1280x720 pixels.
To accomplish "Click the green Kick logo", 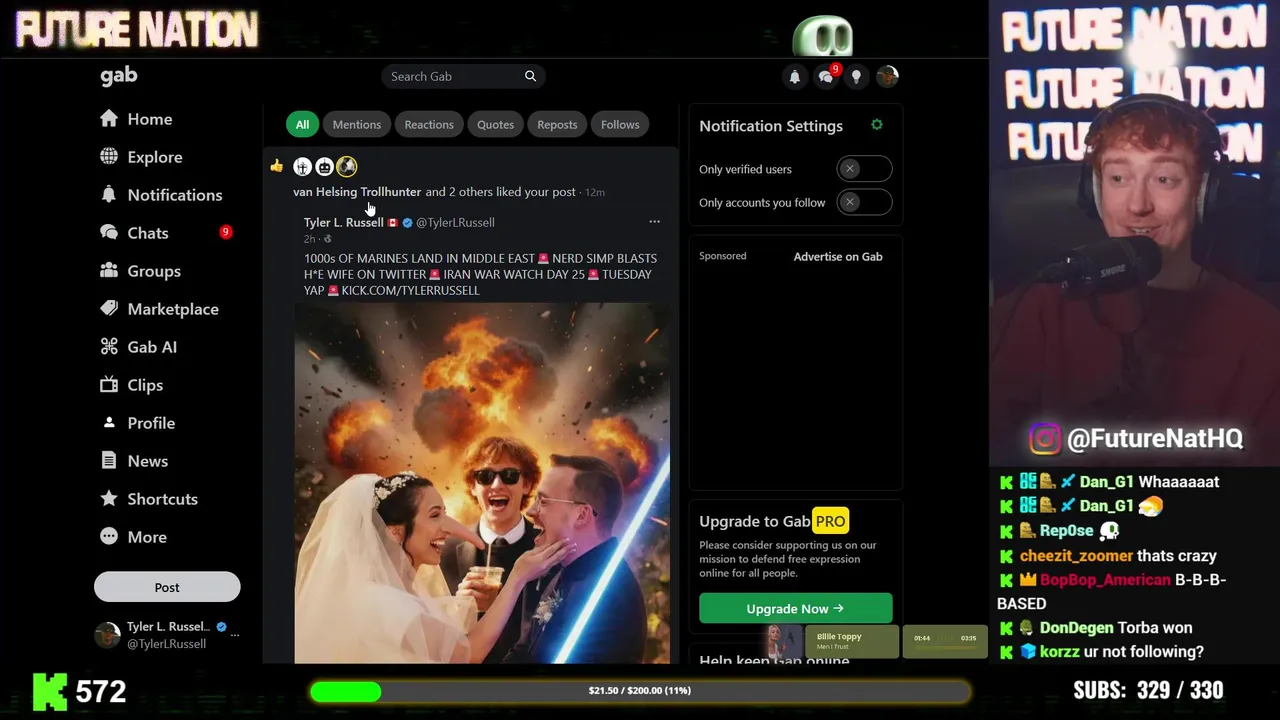I will point(50,691).
